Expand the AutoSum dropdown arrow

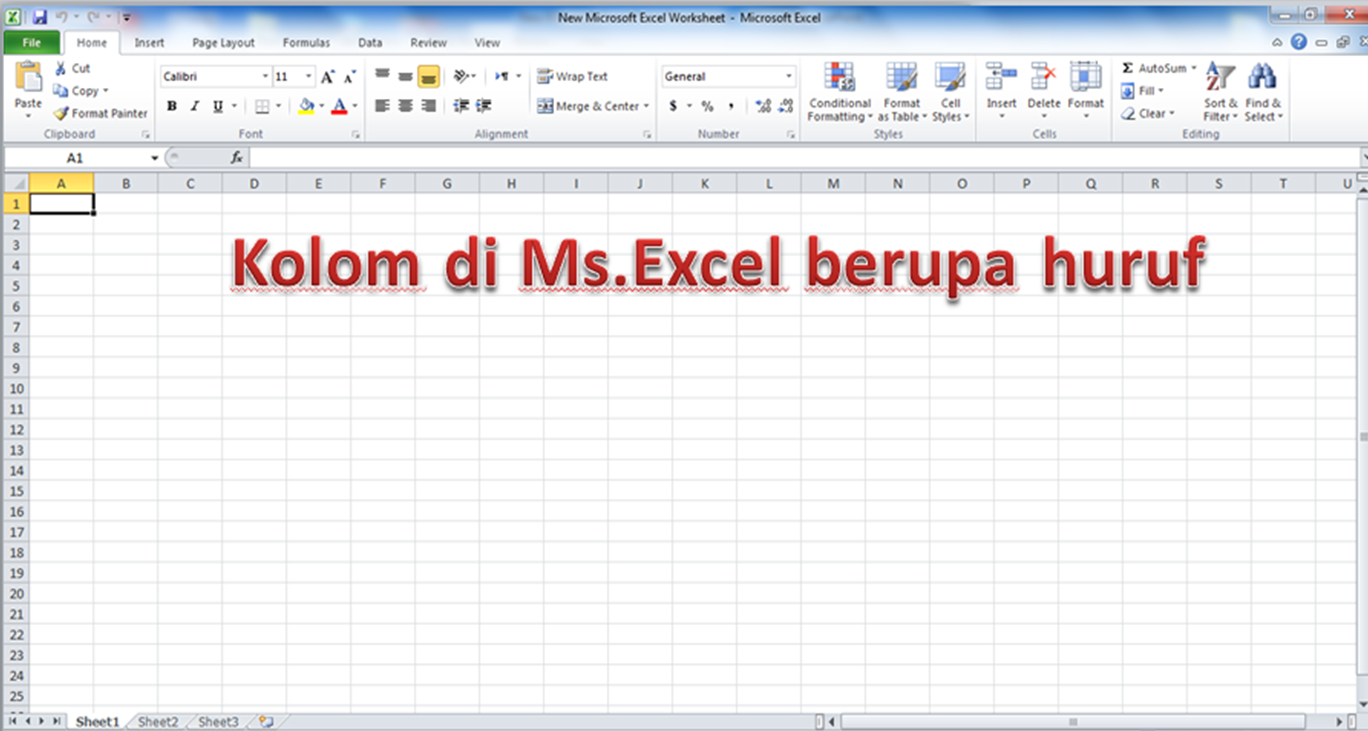click(1193, 68)
